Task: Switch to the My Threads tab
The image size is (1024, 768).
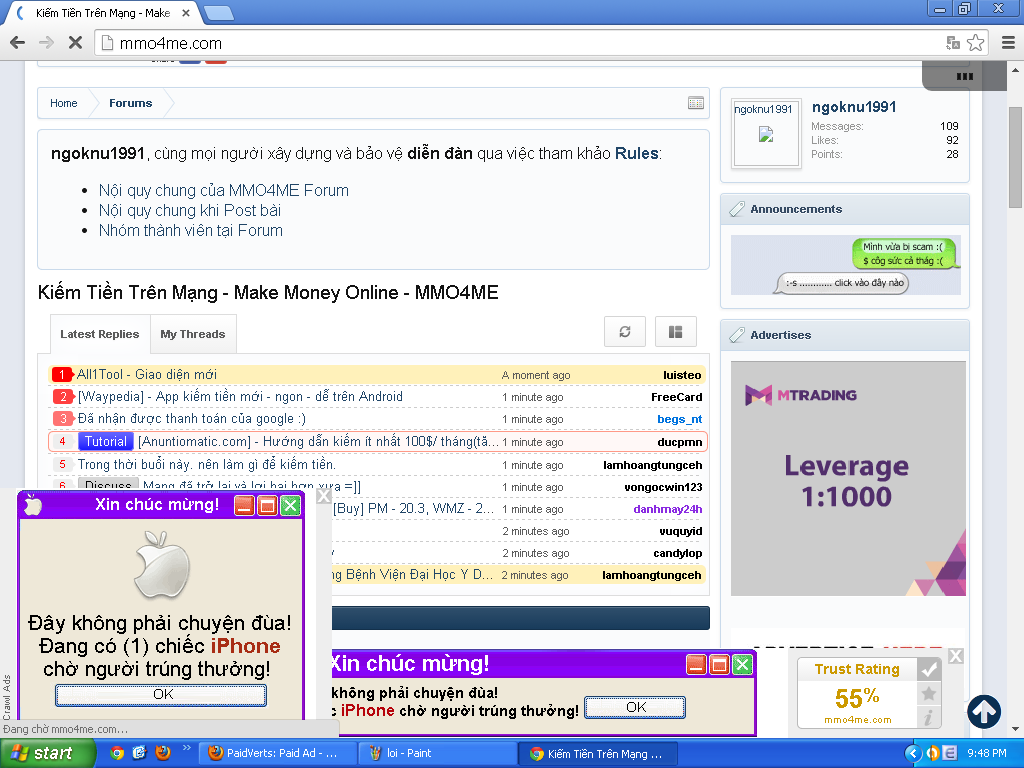Action: point(193,334)
